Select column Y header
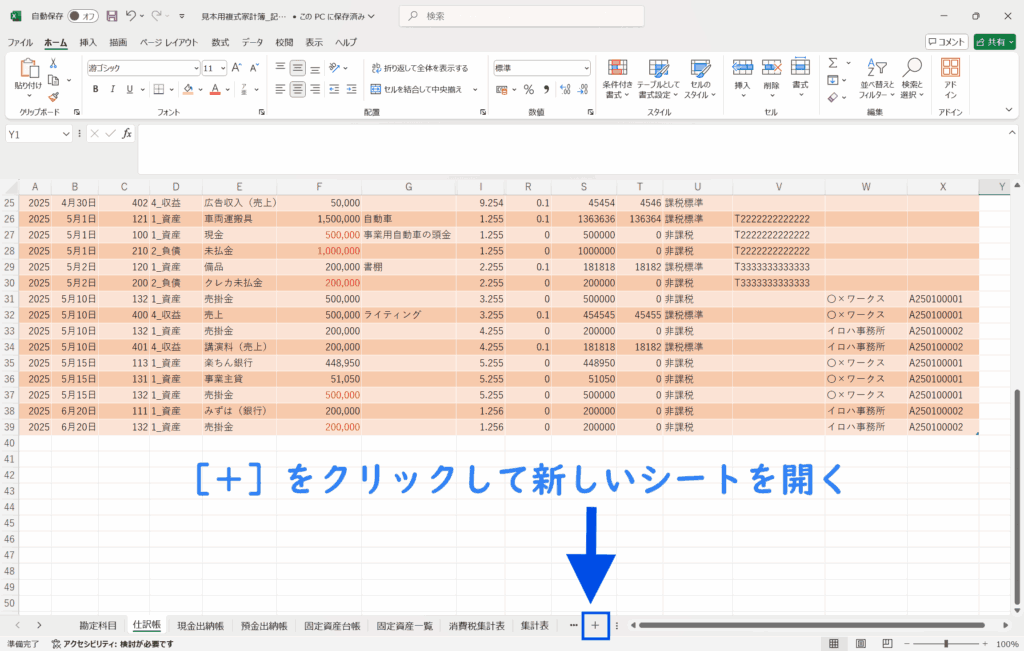The width and height of the screenshot is (1024, 651). [x=1002, y=187]
